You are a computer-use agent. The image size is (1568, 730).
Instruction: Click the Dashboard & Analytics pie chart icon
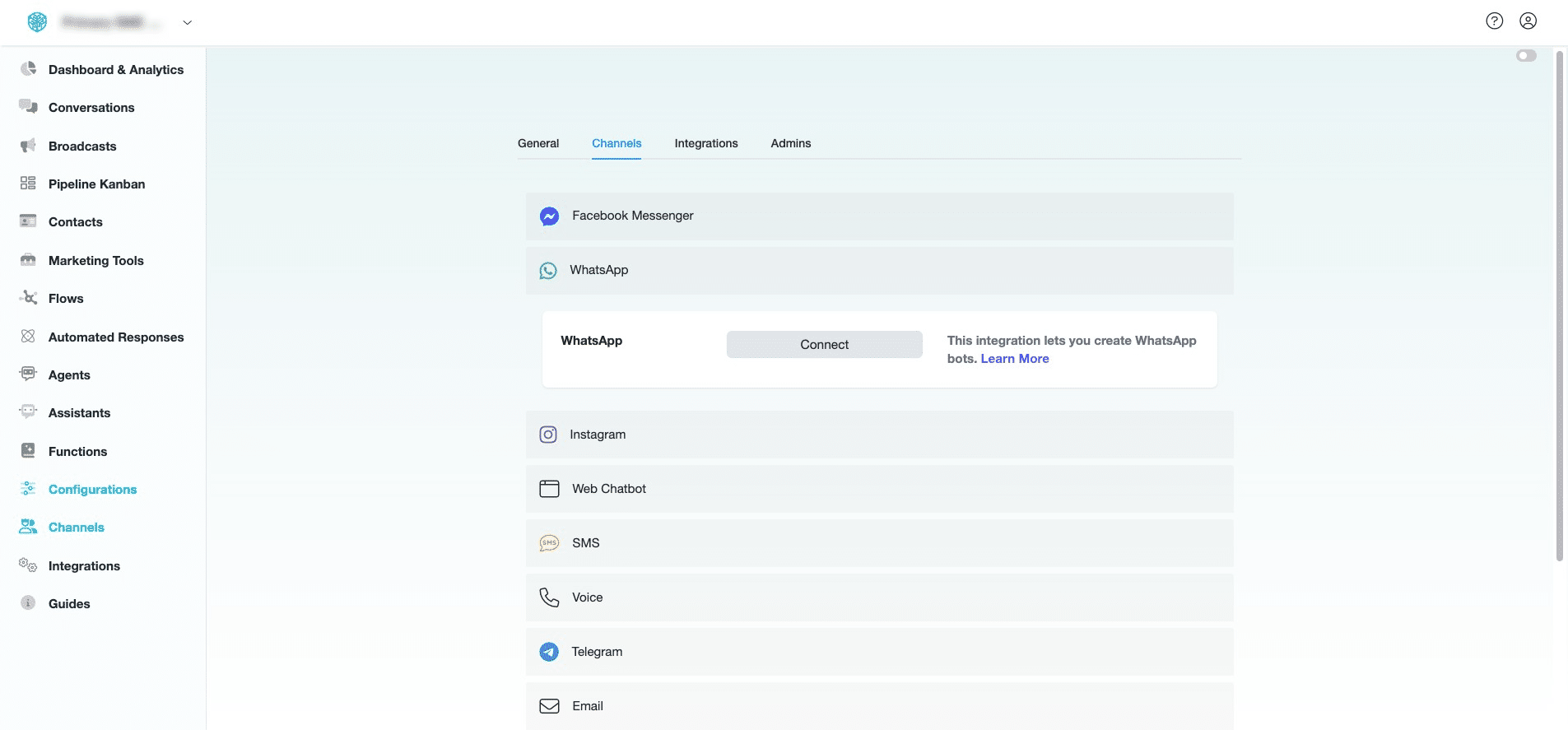click(28, 69)
